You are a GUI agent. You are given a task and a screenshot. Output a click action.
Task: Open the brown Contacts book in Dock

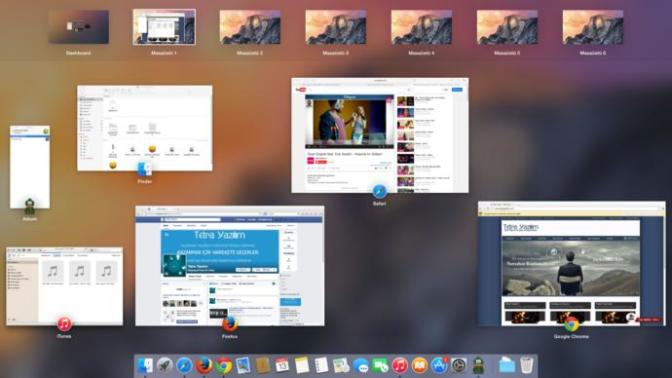[x=262, y=366]
